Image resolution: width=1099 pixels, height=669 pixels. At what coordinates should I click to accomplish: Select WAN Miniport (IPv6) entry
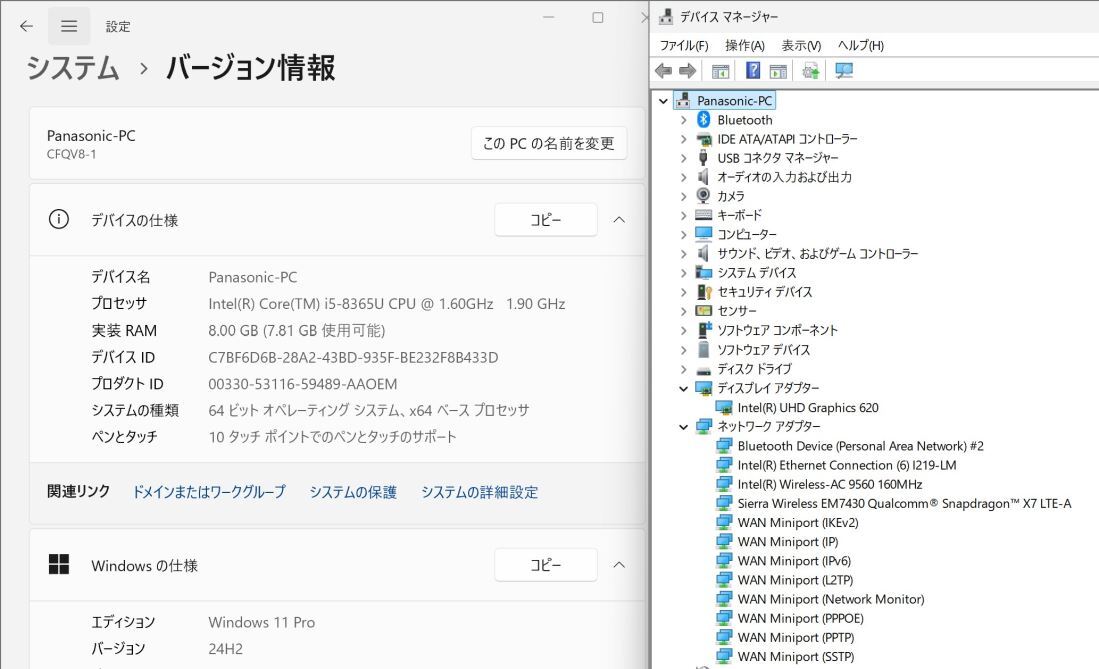tap(794, 561)
